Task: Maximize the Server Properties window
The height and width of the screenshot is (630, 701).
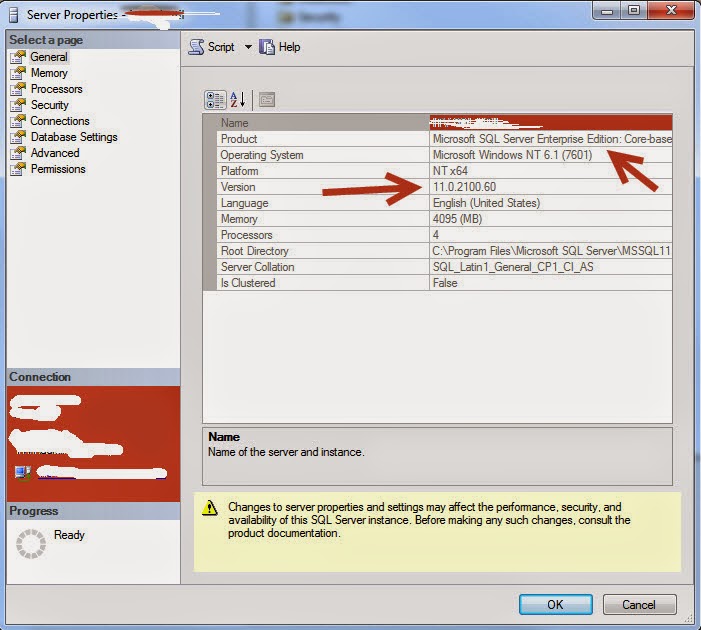Action: pos(634,10)
